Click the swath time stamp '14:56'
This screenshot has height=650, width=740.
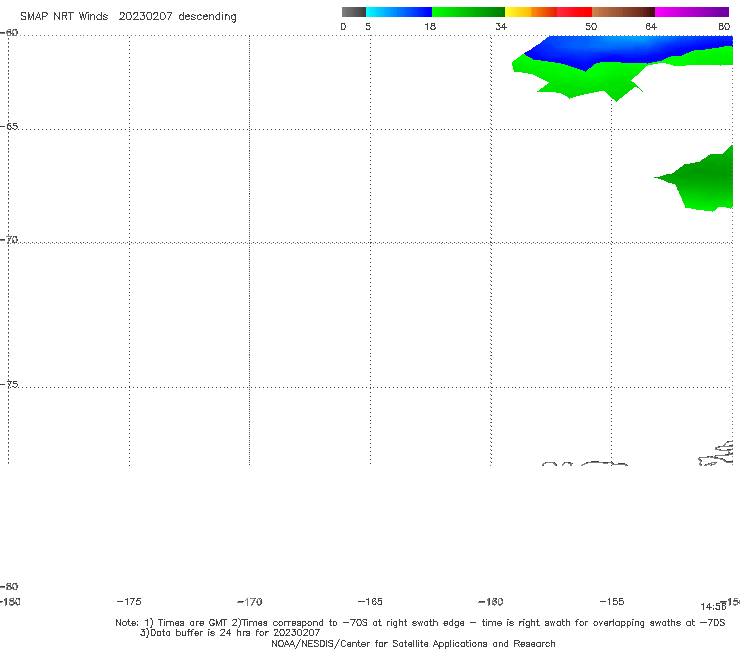713,607
